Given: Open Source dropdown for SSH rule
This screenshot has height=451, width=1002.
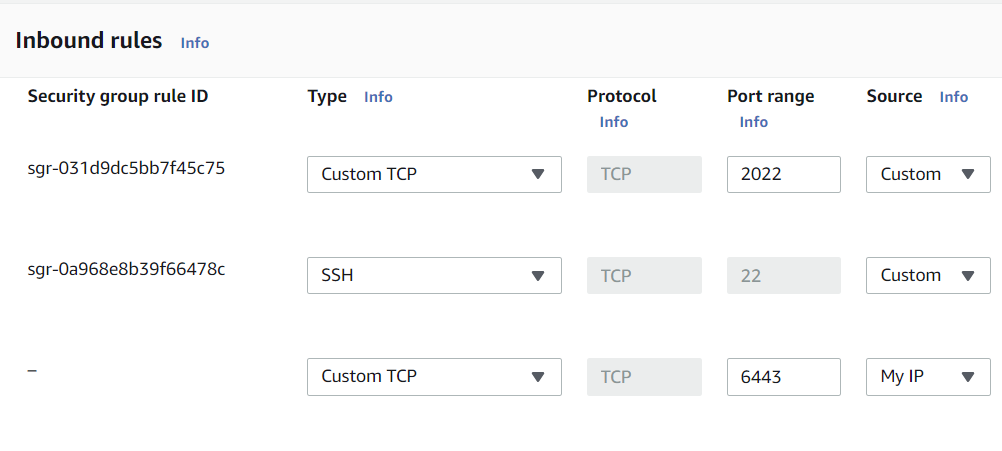Looking at the screenshot, I should [928, 275].
